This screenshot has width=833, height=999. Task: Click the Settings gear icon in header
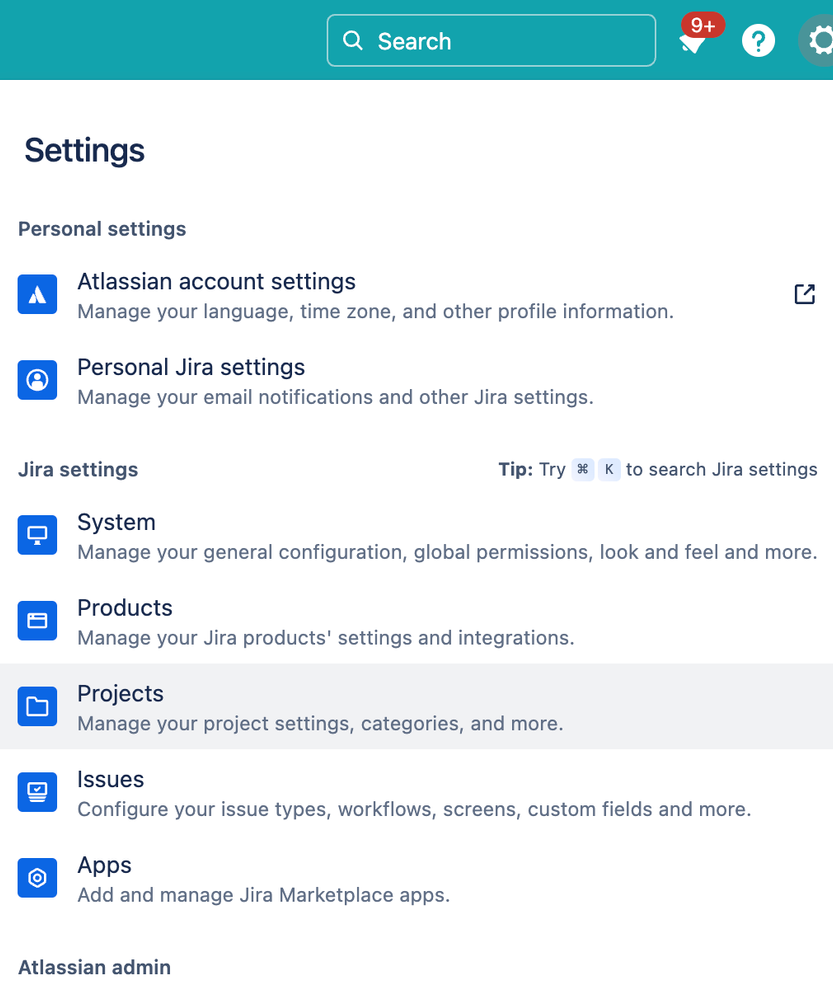[x=818, y=41]
